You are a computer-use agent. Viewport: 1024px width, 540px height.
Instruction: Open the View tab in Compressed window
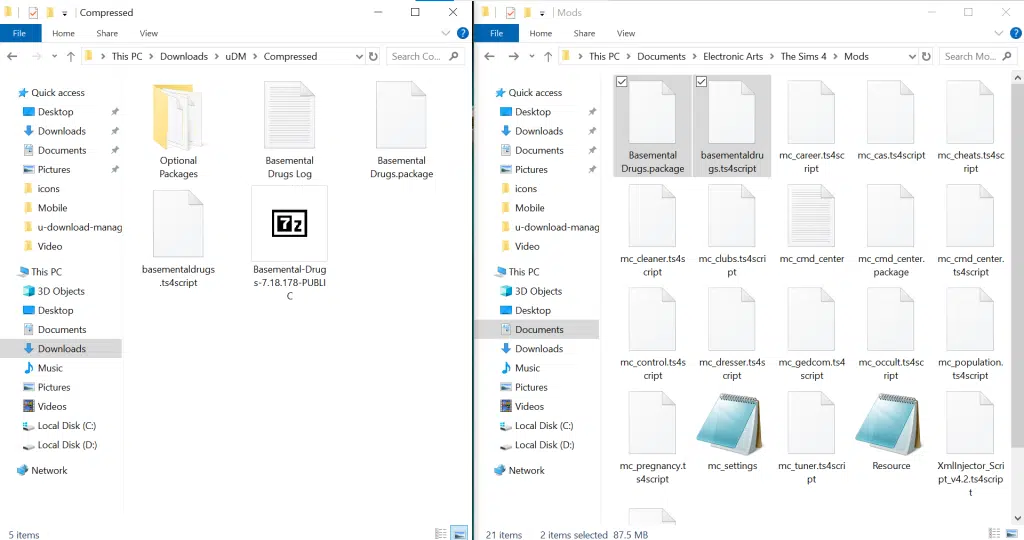click(148, 33)
